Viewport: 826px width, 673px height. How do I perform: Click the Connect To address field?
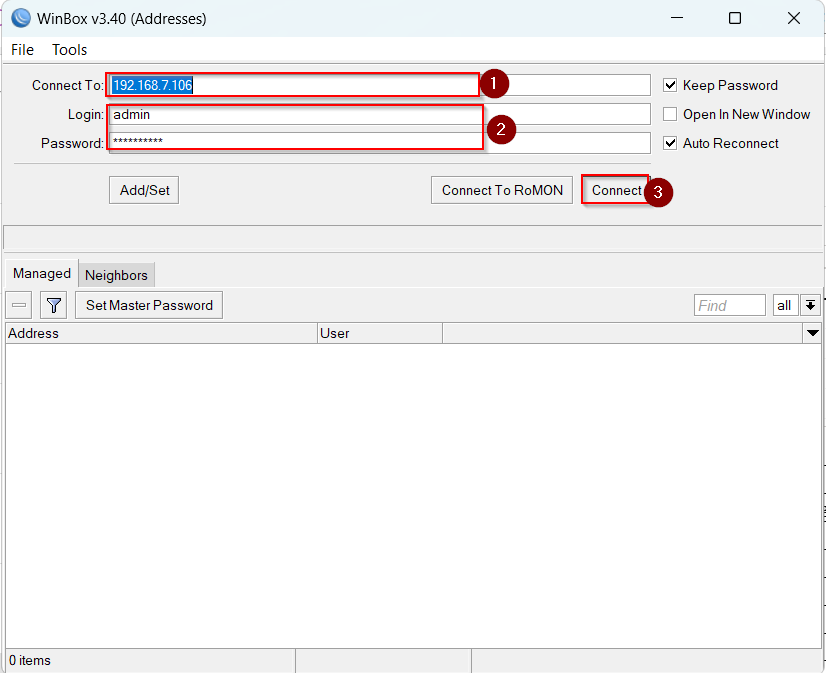380,86
